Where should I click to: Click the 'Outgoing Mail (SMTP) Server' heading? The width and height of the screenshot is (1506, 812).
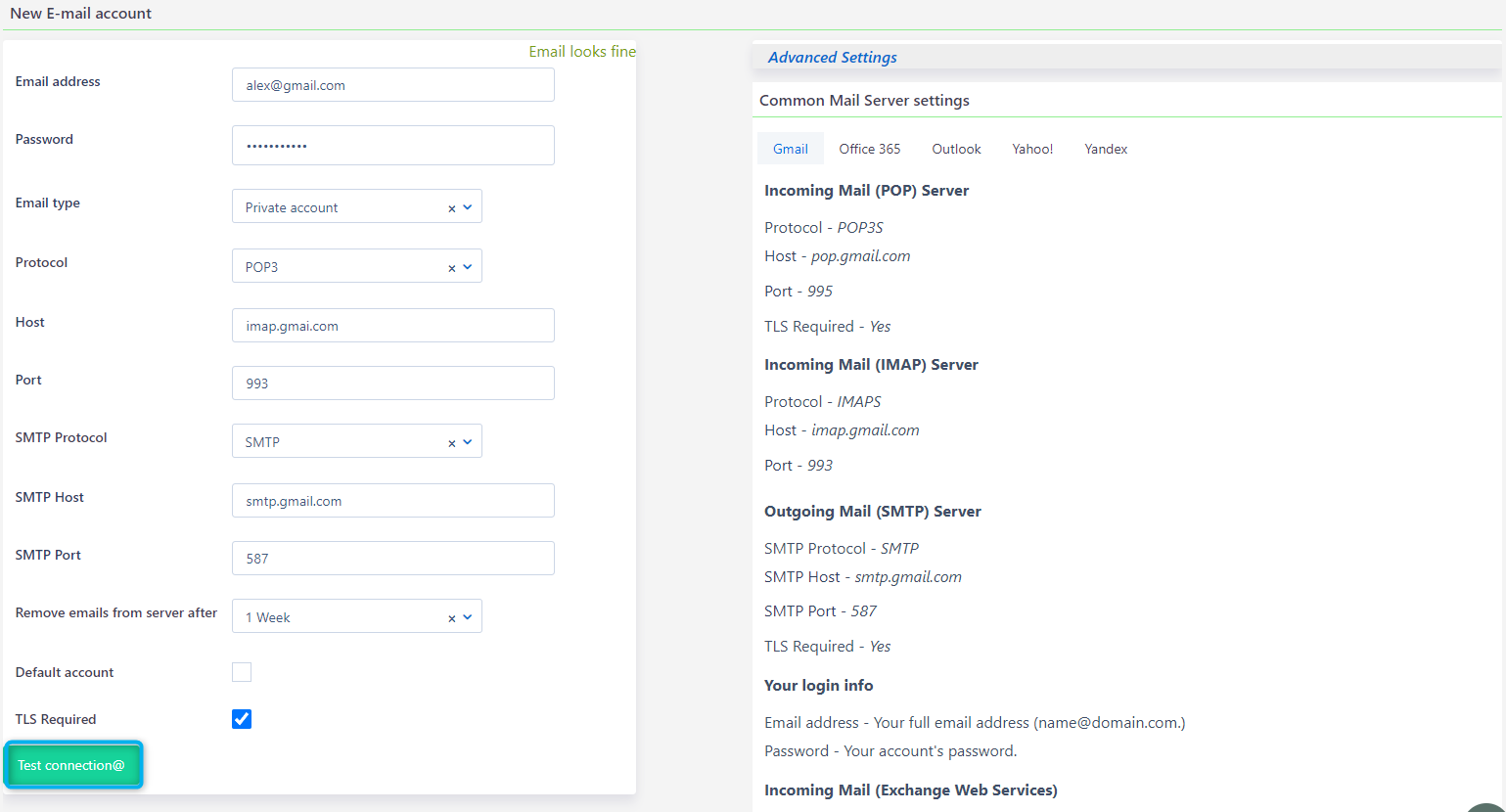click(x=873, y=512)
